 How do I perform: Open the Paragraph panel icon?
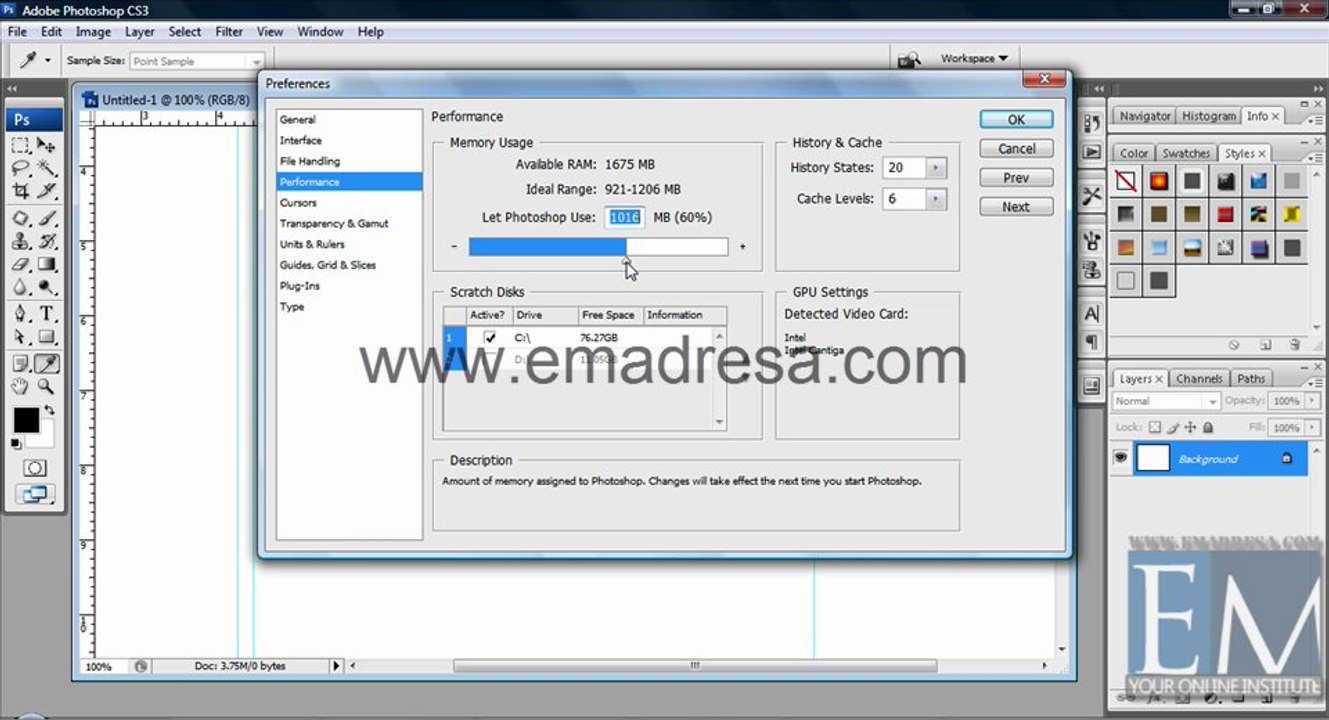pos(1092,342)
